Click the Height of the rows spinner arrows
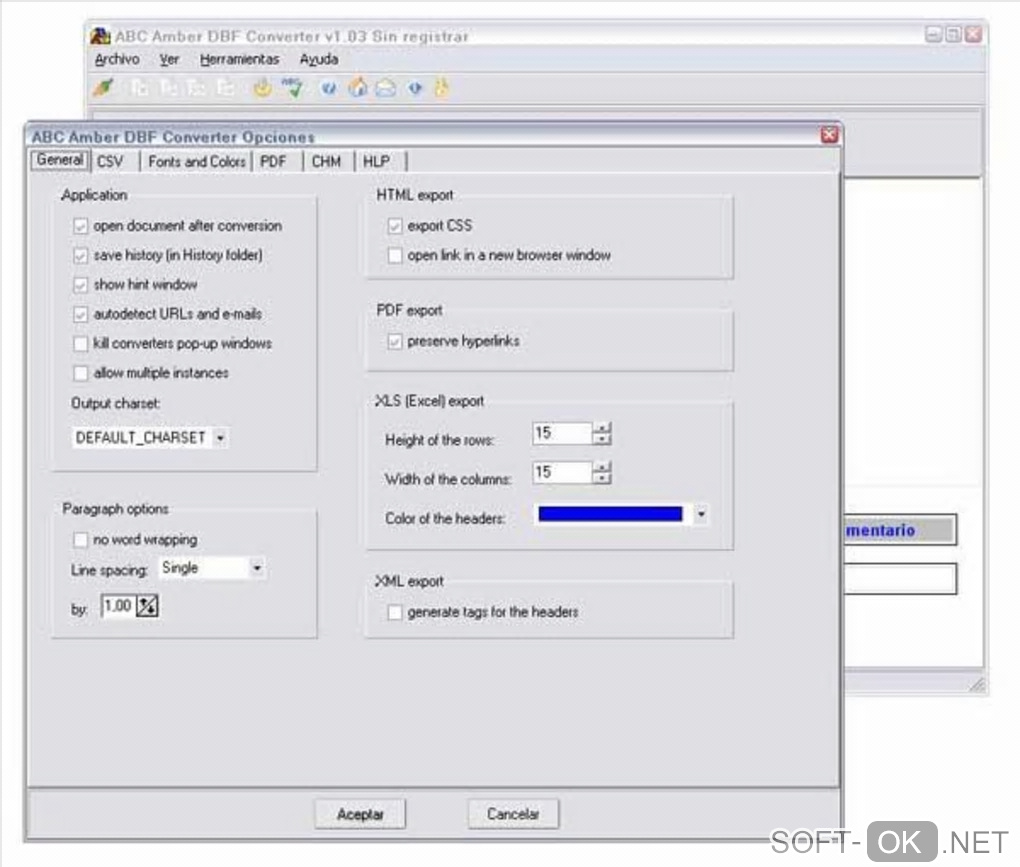1020x867 pixels. coord(602,434)
